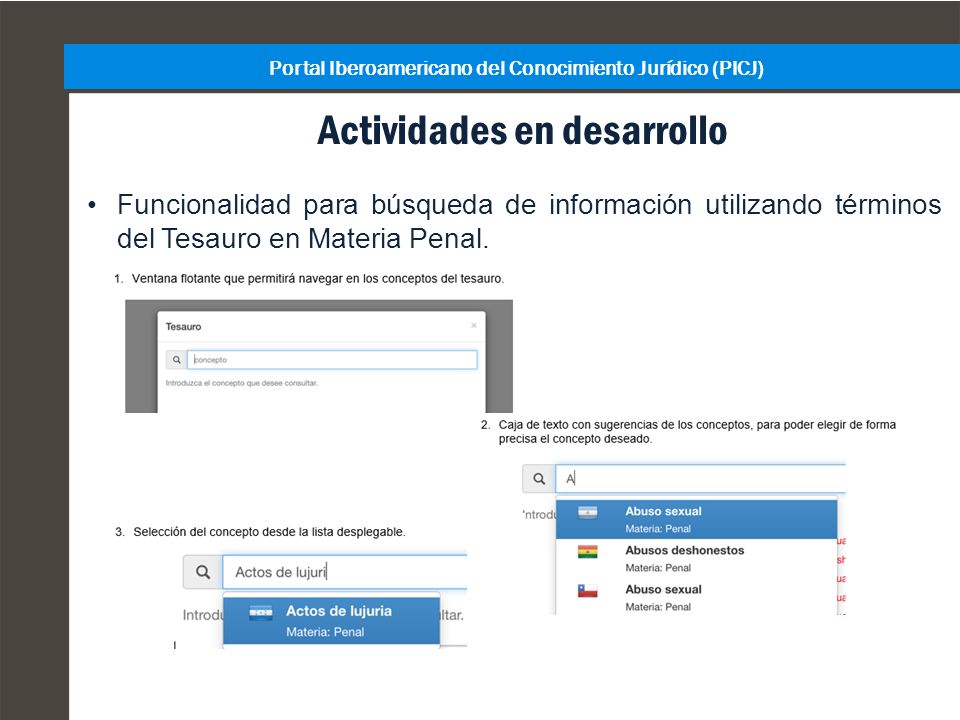Close the Tesauro floating window
Image resolution: width=960 pixels, height=720 pixels.
pos(474,326)
